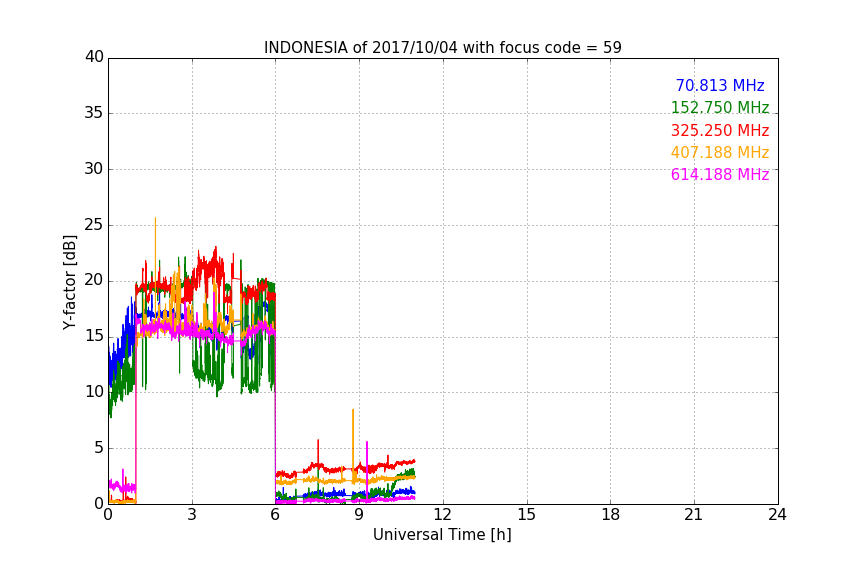864x576 pixels.
Task: Click the x-axis tick value 21
Action: tap(694, 515)
